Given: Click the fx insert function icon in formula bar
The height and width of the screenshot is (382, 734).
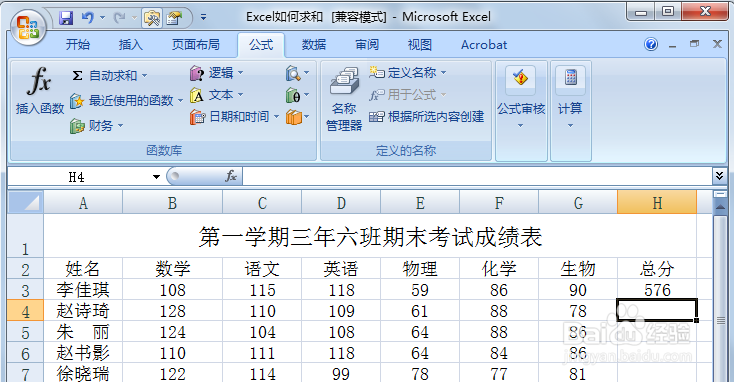Looking at the screenshot, I should (231, 176).
